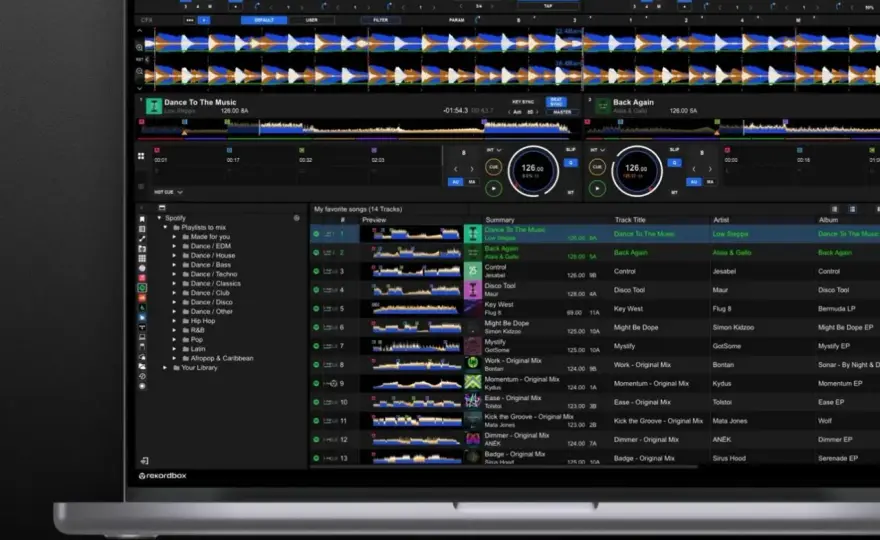Screen dimensions: 880x540
Task: Open the three-dots button next to CFX
Action: click(190, 20)
